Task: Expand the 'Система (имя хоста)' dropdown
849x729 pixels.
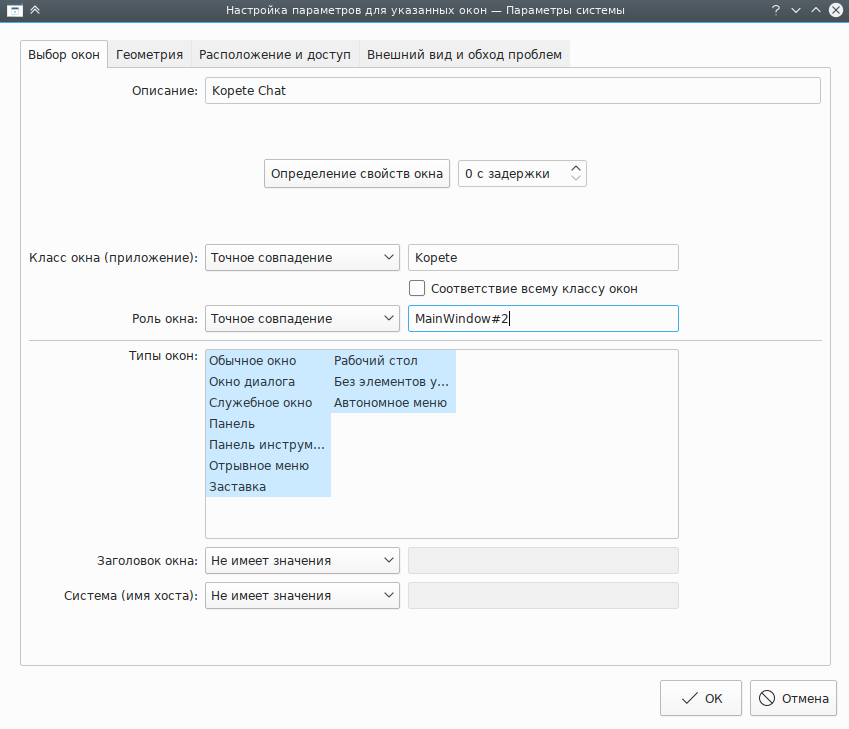Action: tap(302, 596)
